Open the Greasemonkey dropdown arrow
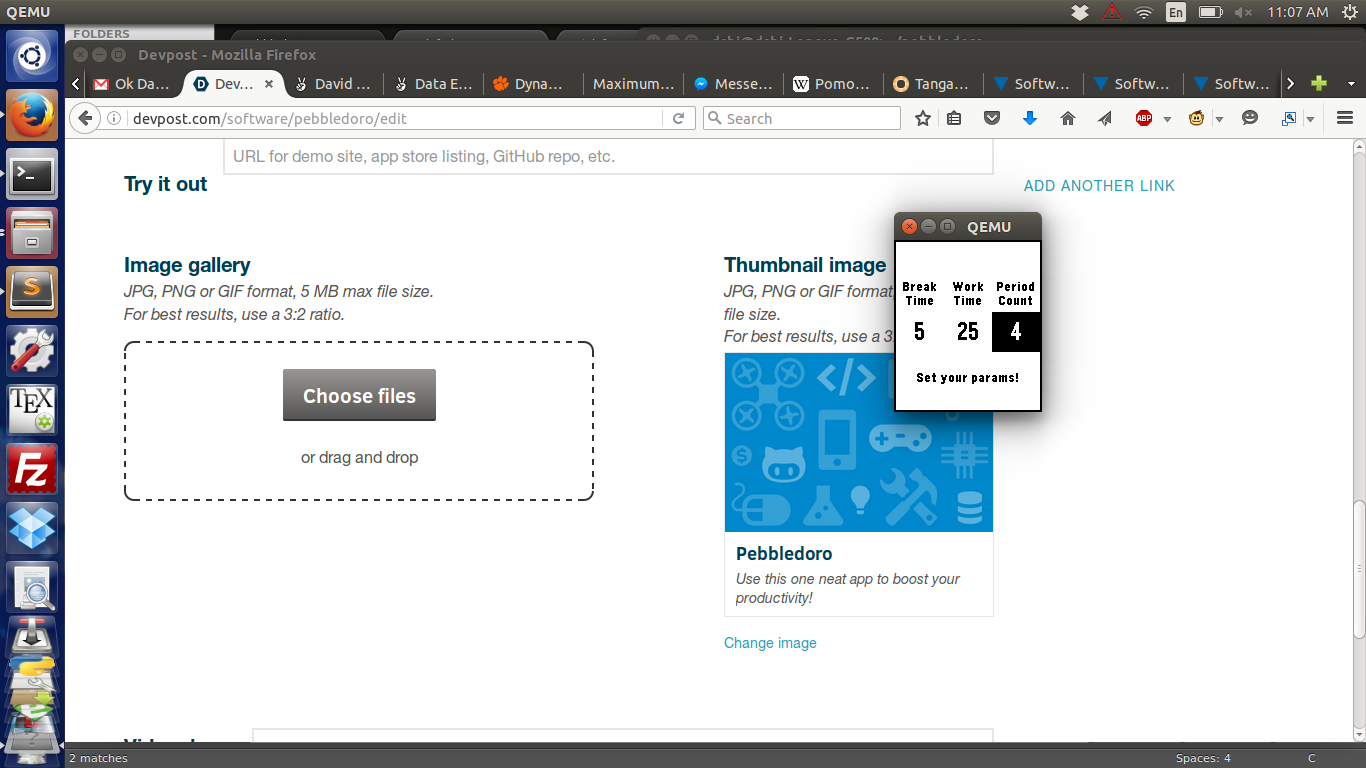The width and height of the screenshot is (1366, 768). [1219, 119]
